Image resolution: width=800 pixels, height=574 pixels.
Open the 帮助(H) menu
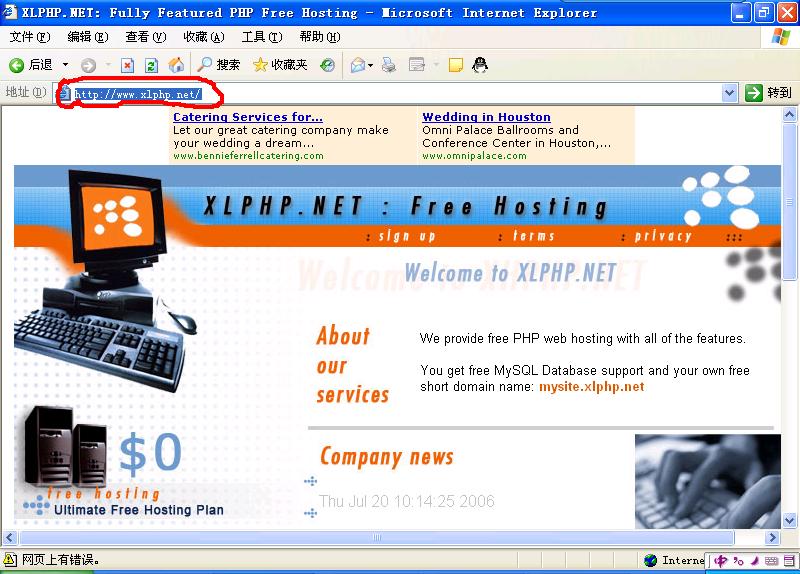pyautogui.click(x=320, y=37)
